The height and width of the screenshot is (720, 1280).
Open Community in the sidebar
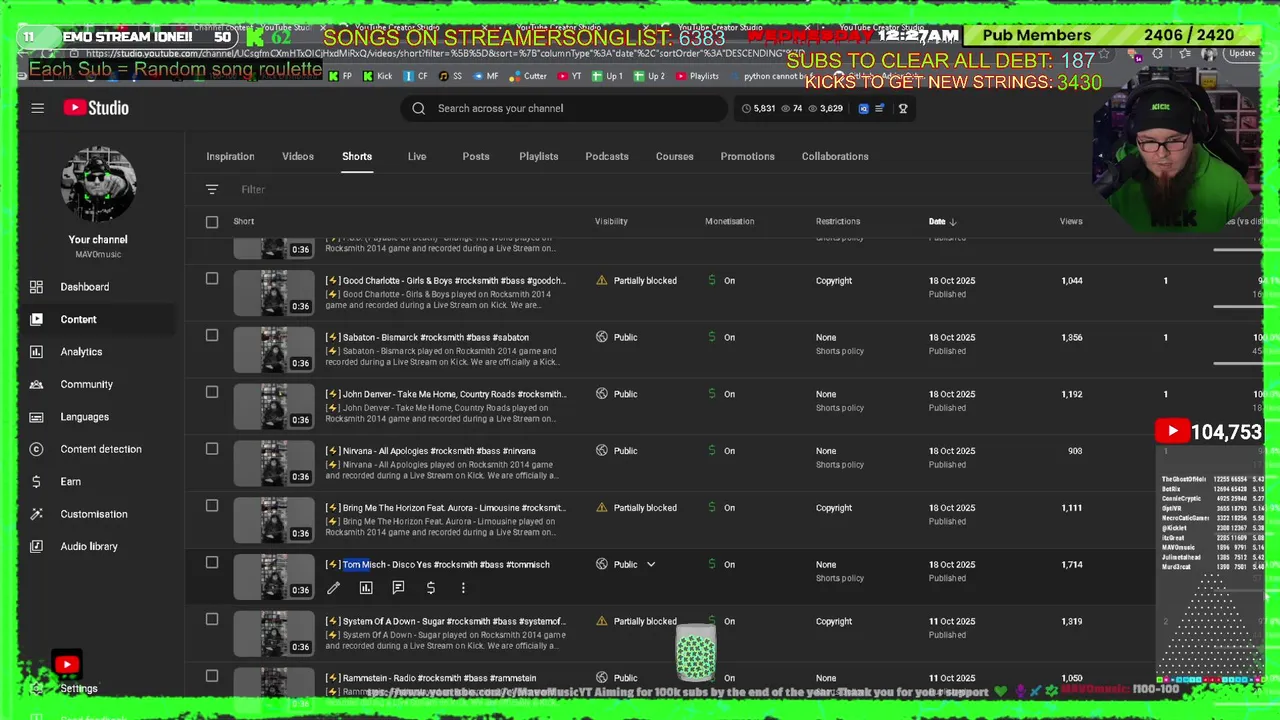[x=86, y=384]
